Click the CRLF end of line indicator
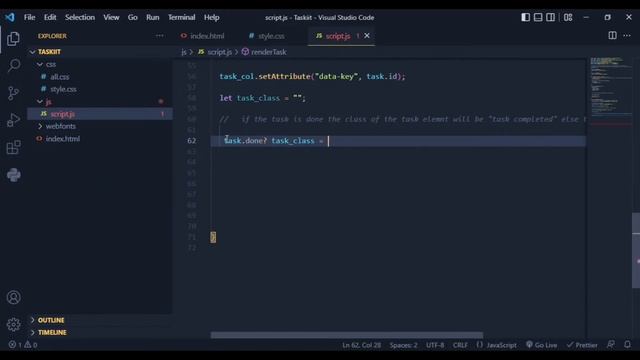 [460, 345]
